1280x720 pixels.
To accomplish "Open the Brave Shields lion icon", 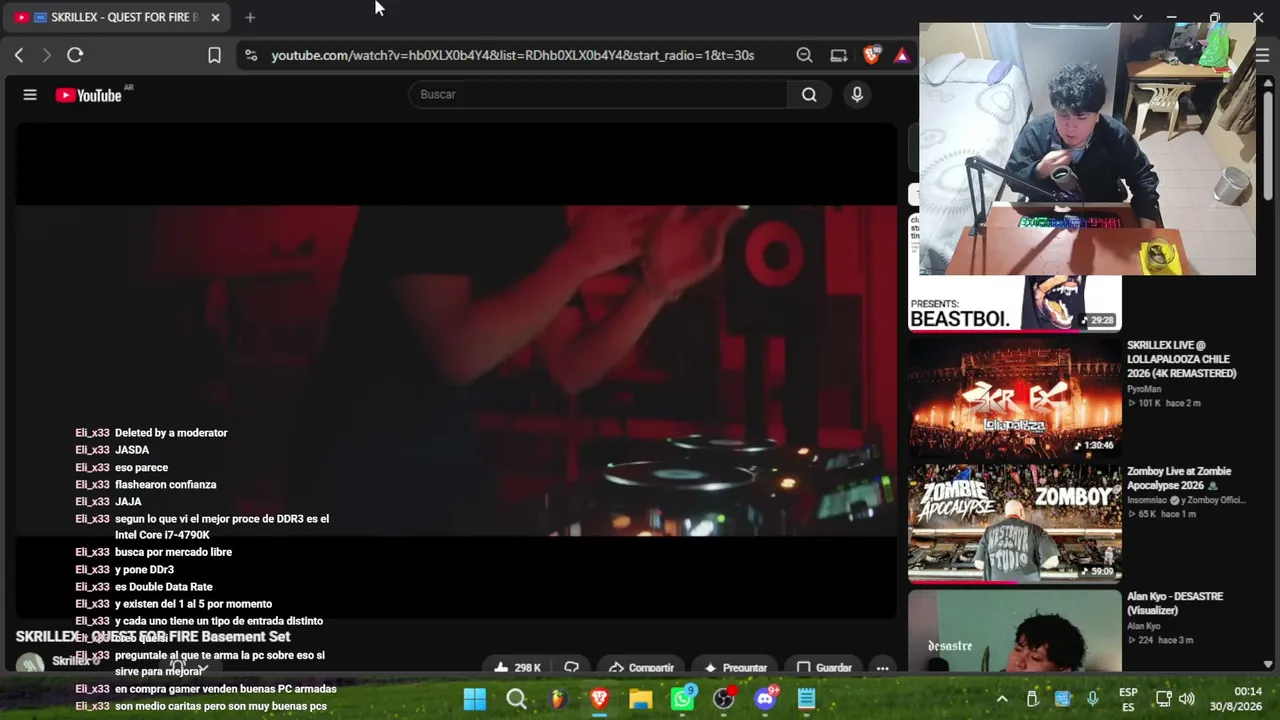I will pos(871,55).
